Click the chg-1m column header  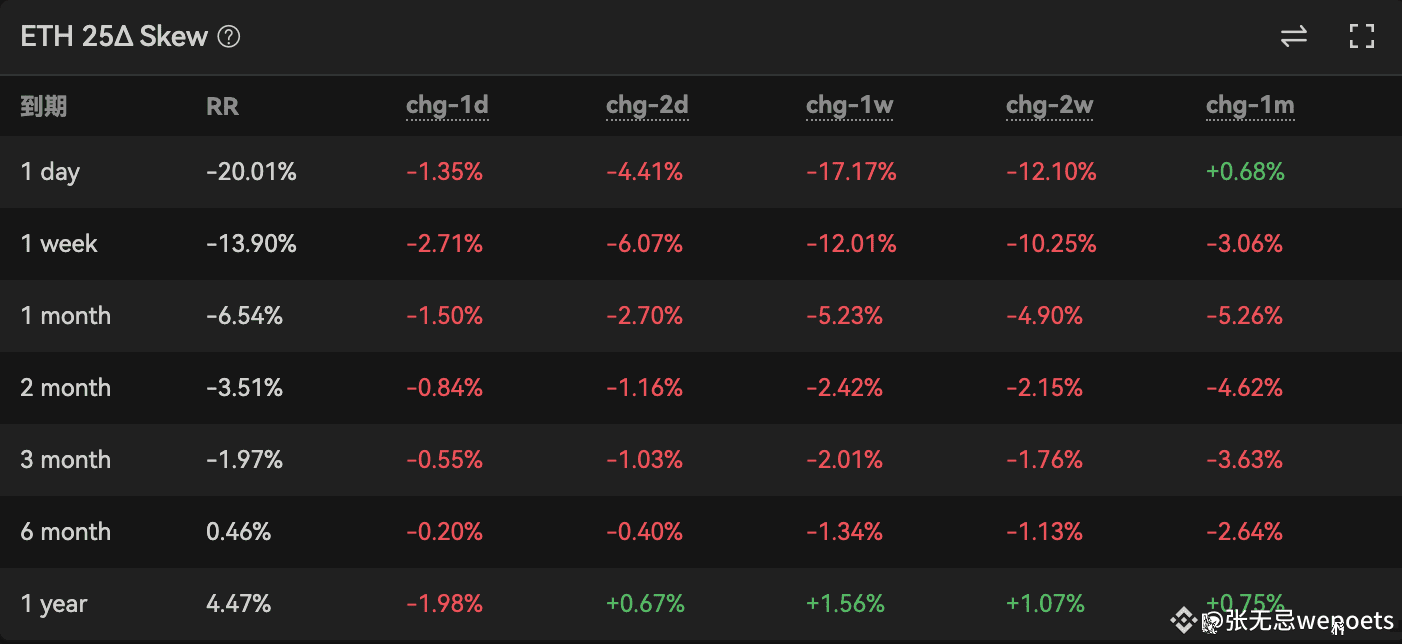tap(1250, 106)
